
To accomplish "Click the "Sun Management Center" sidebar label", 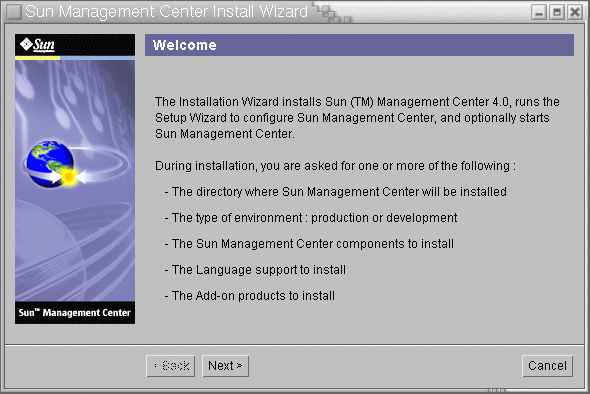I will [75, 313].
